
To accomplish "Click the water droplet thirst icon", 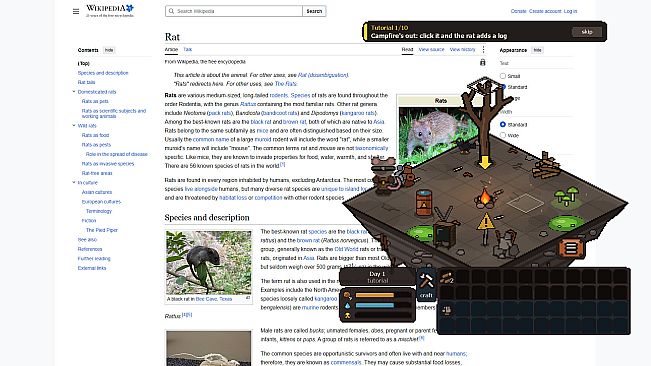I will tap(347, 305).
